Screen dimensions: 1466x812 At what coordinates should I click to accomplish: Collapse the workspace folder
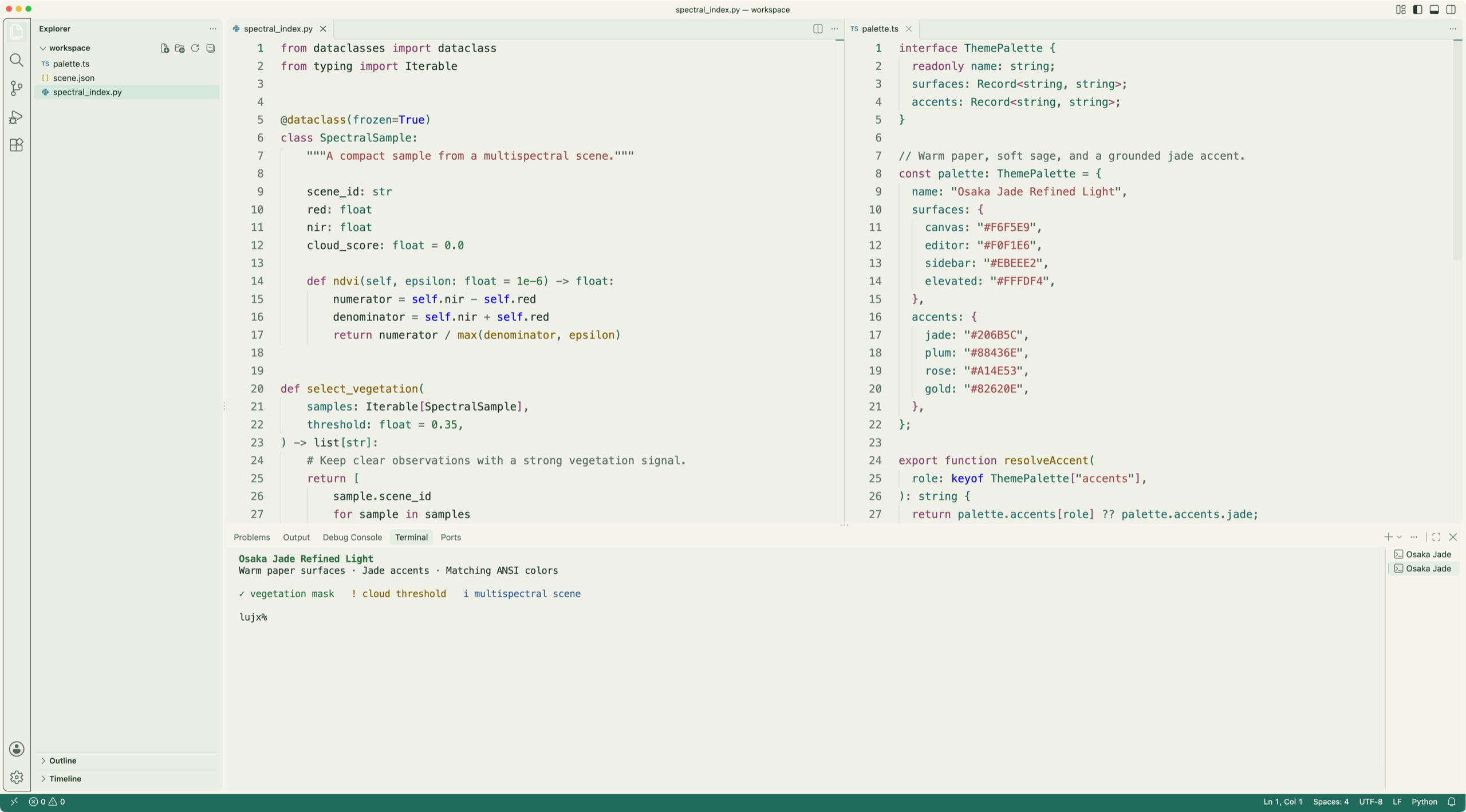coord(43,48)
